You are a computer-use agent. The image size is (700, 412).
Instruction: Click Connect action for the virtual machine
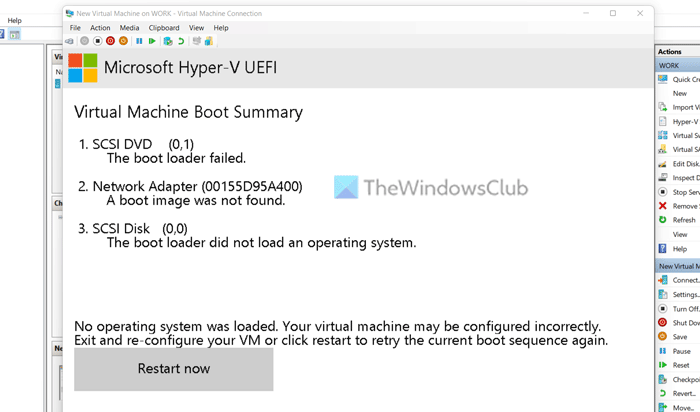point(679,280)
